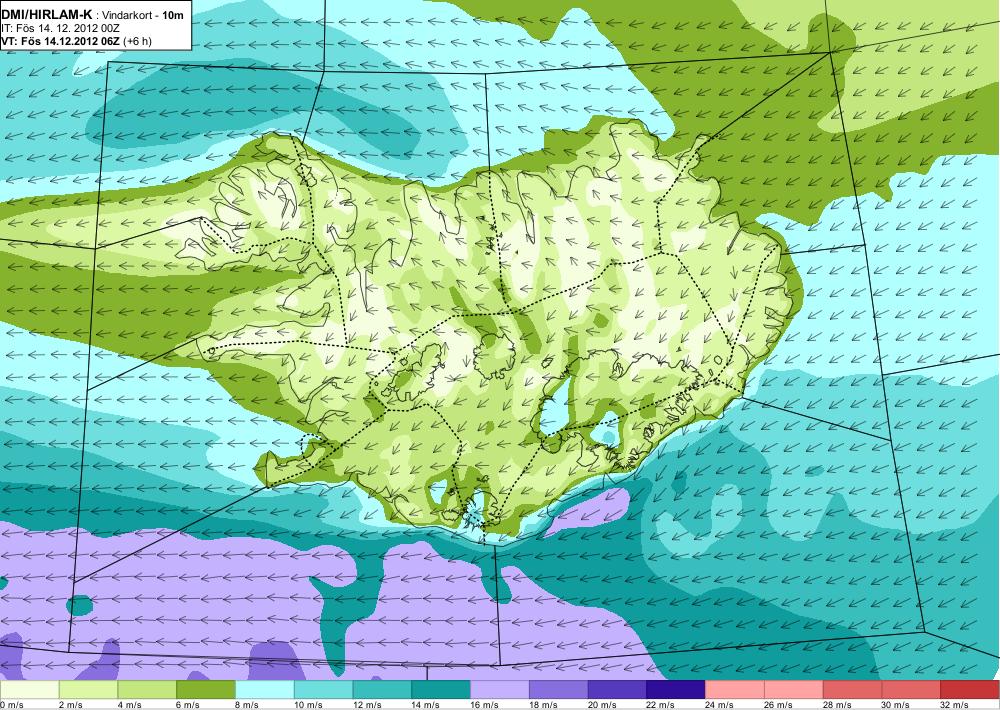
Task: Click the "28 m/s" legend label
Action: (837, 705)
